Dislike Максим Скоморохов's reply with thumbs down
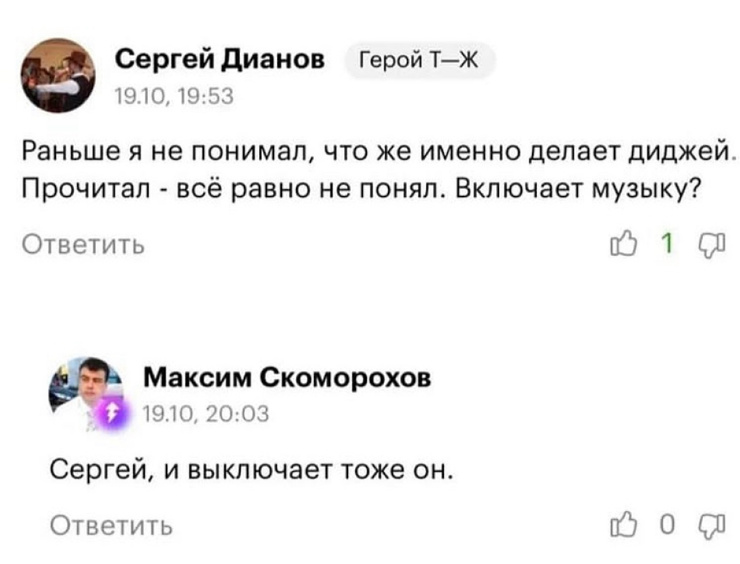 [x=704, y=523]
